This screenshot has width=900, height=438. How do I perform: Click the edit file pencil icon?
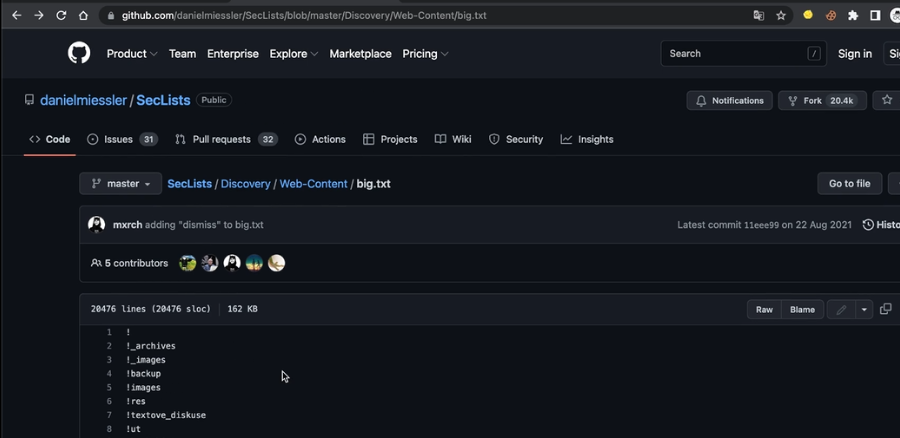tap(841, 309)
